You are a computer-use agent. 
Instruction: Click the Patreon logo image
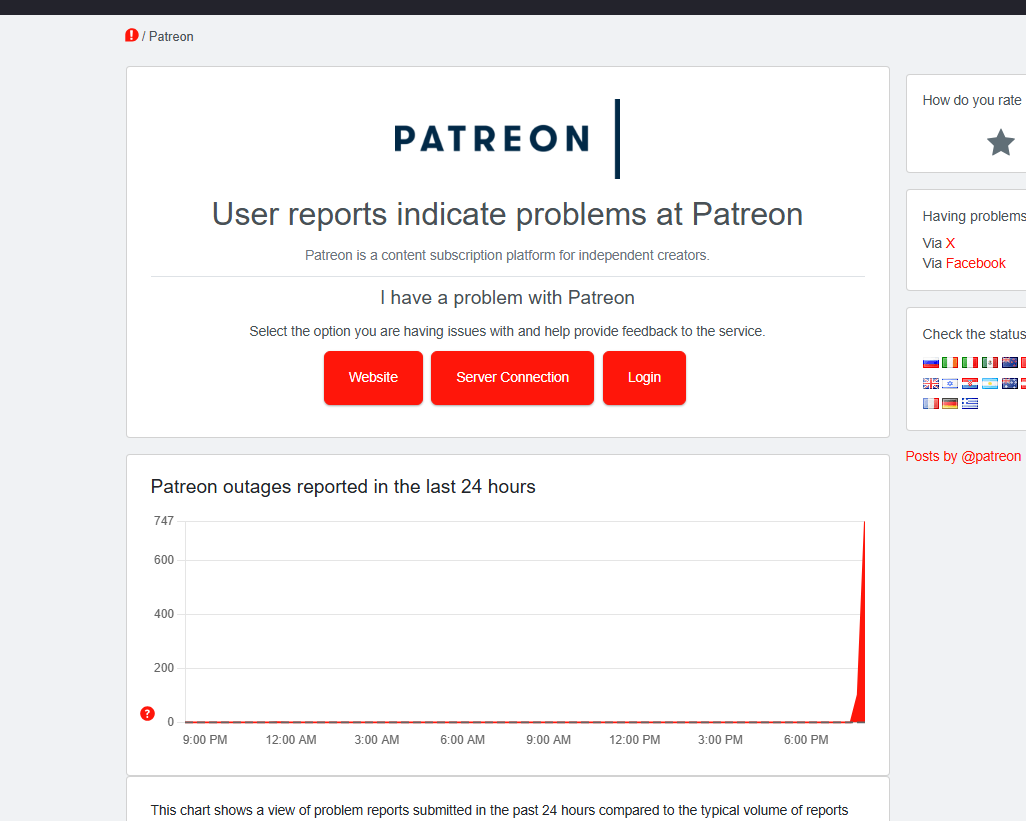pyautogui.click(x=507, y=139)
